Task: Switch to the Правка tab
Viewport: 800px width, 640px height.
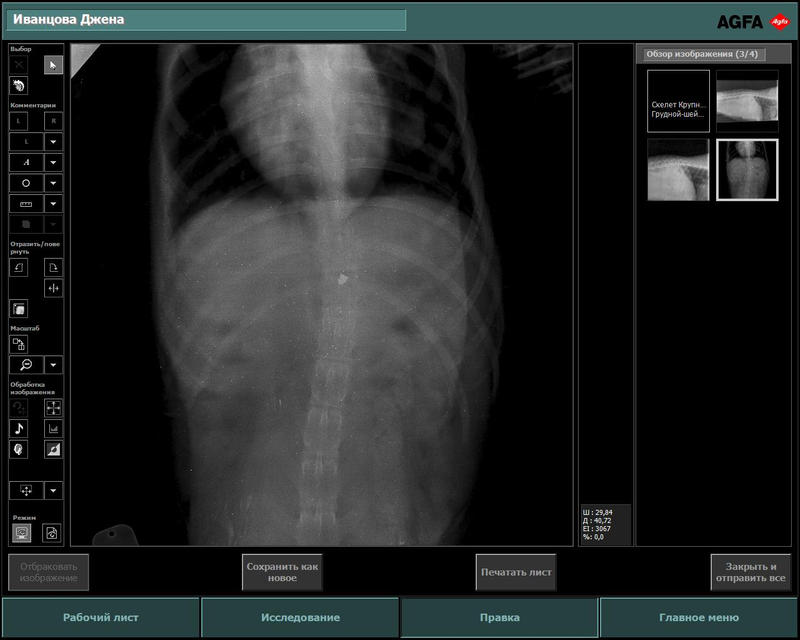Action: click(499, 618)
